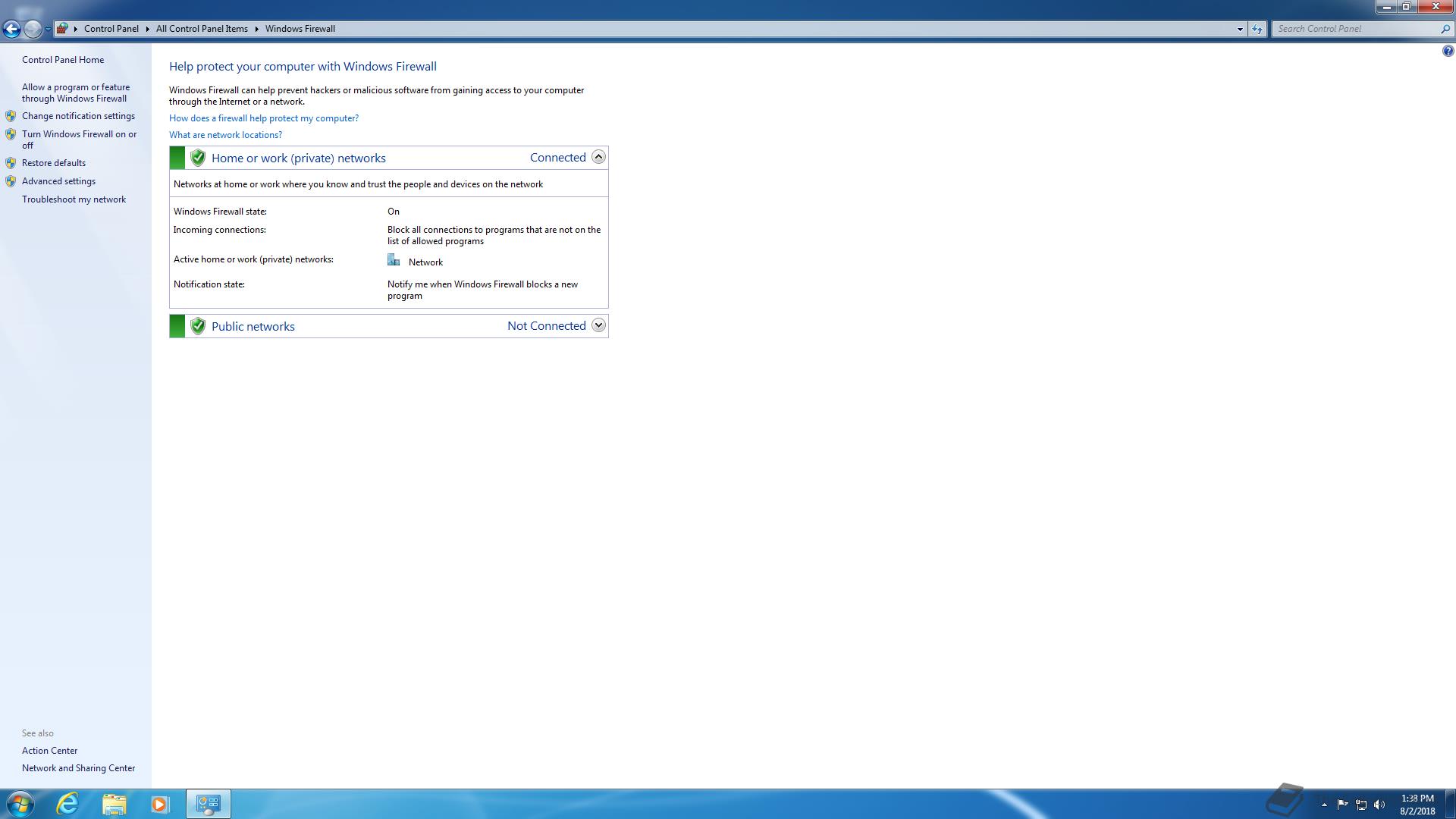The width and height of the screenshot is (1456, 819).
Task: Collapse Home or work networks section
Action: coord(598,157)
